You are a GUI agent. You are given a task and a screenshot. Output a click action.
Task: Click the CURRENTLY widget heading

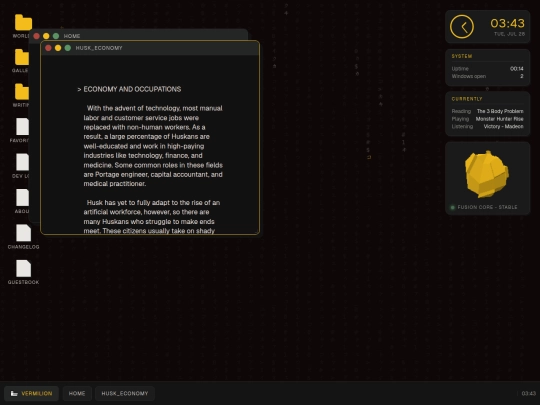(x=467, y=99)
